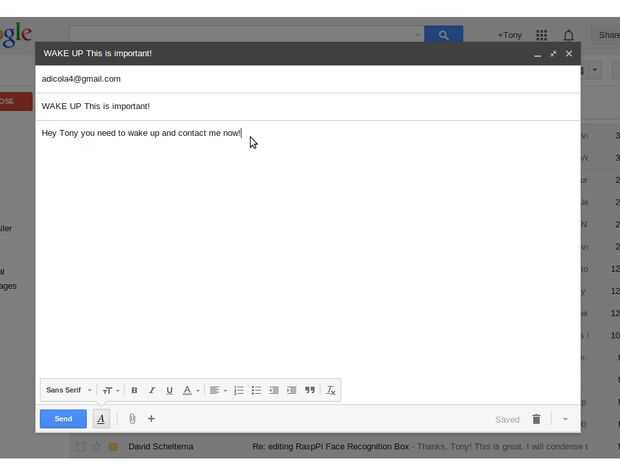Attach a file with the paperclip icon
The width and height of the screenshot is (620, 465).
(132, 419)
